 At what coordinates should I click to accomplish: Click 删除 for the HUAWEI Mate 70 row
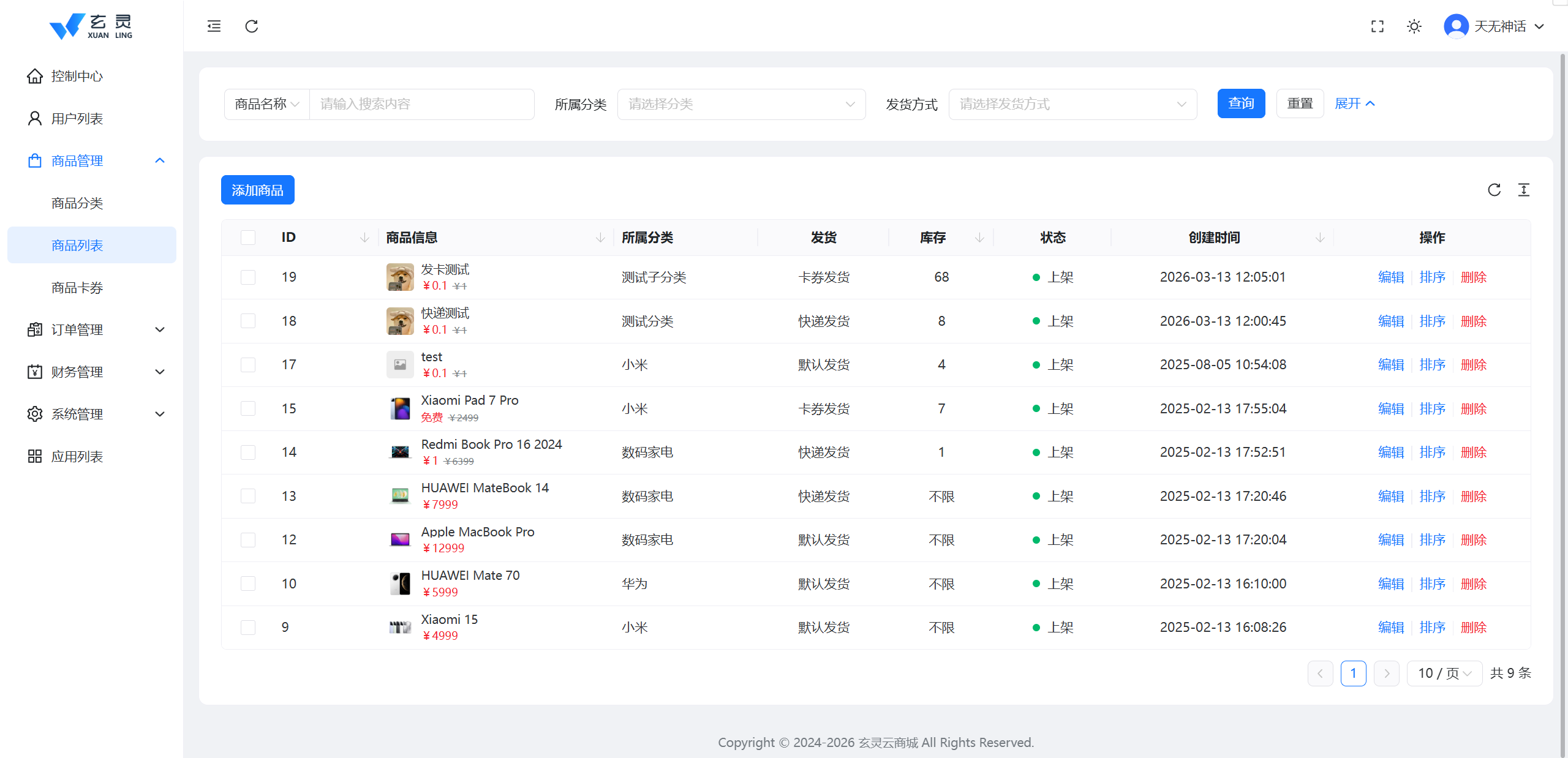[x=1474, y=584]
